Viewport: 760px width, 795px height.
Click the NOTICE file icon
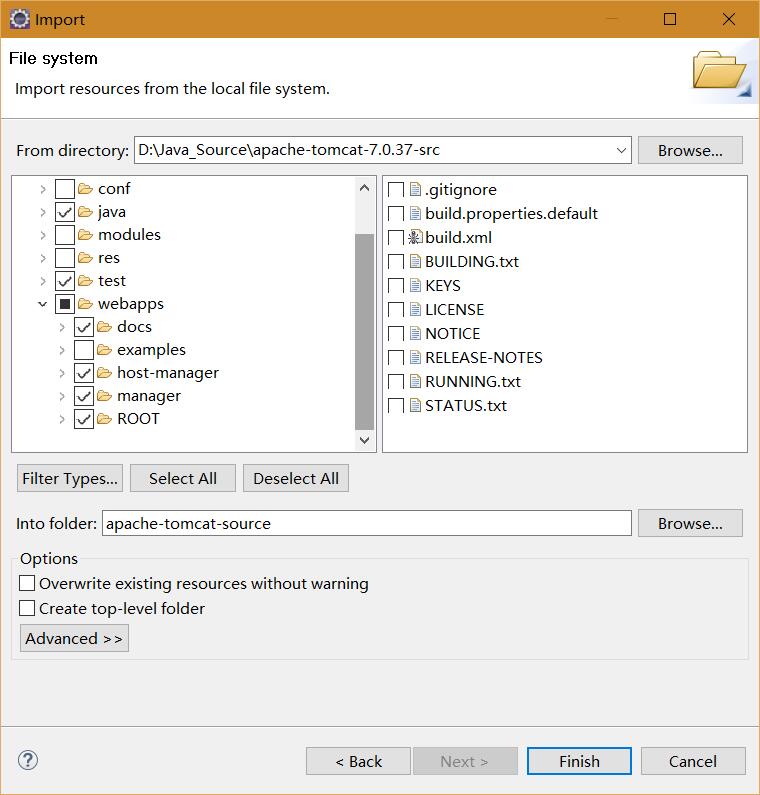[x=415, y=333]
